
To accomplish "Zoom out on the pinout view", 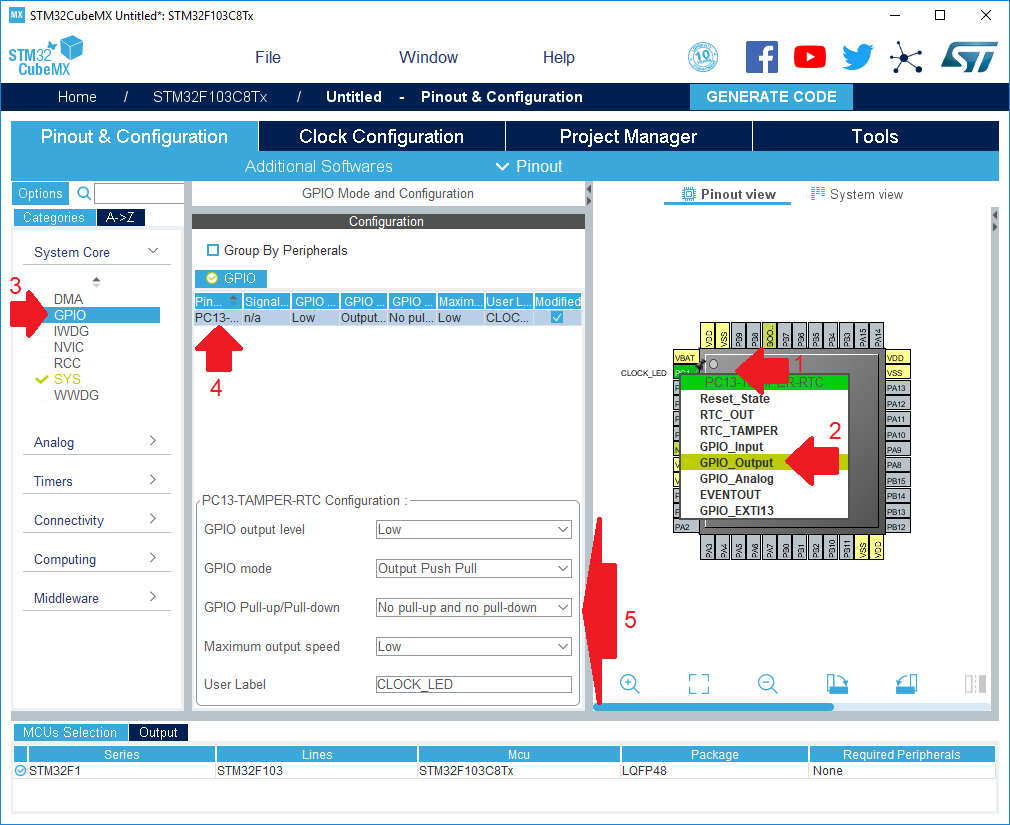I will [767, 683].
